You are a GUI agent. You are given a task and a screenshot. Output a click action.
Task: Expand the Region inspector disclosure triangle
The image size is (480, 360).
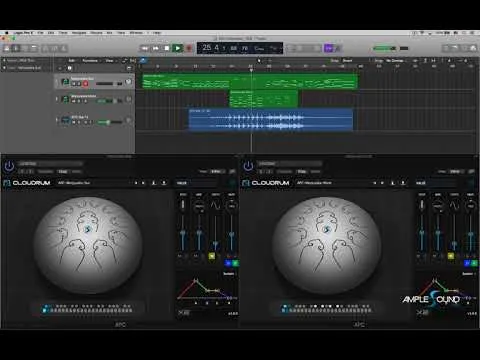pos(4,60)
